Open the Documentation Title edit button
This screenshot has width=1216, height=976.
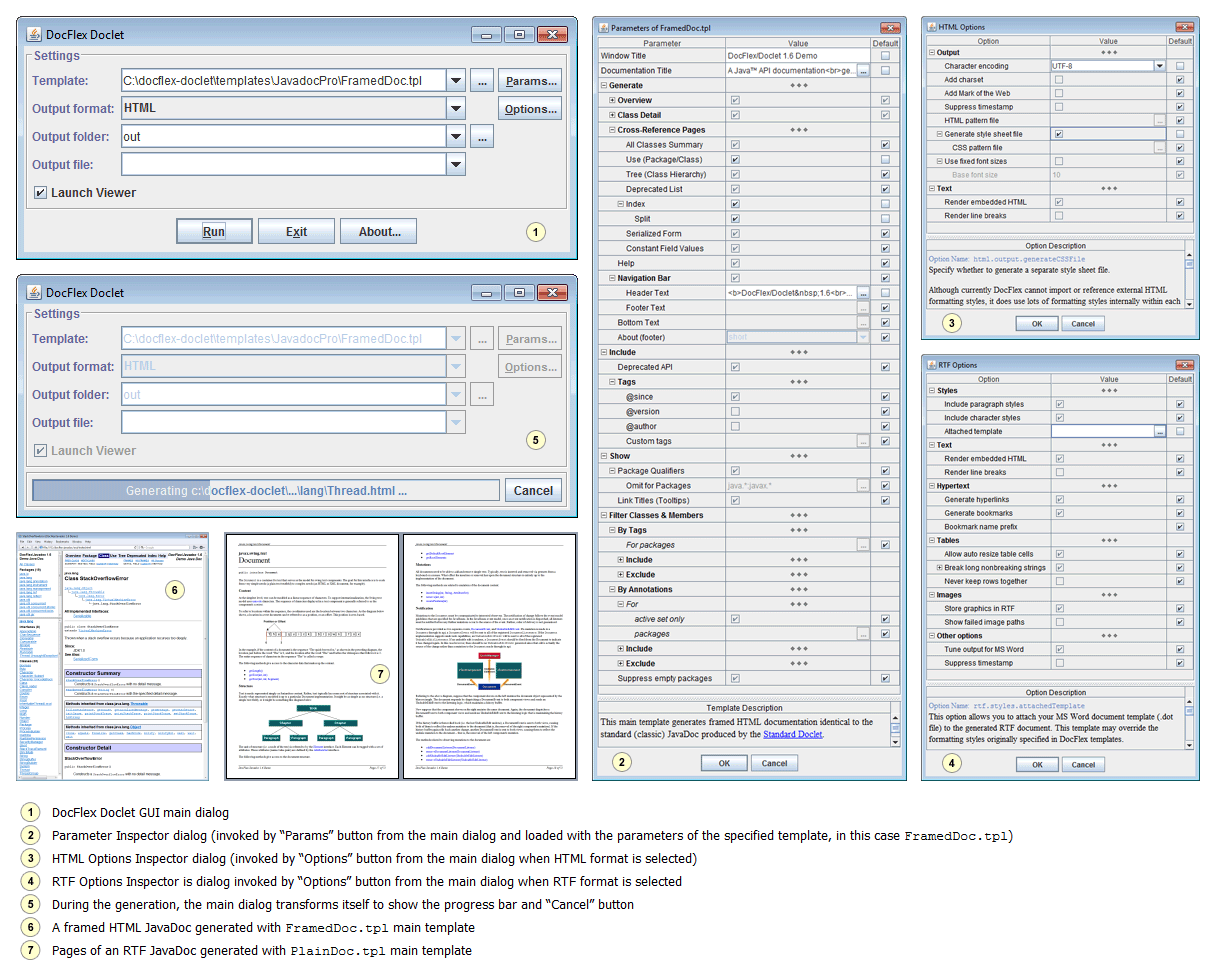[x=863, y=71]
